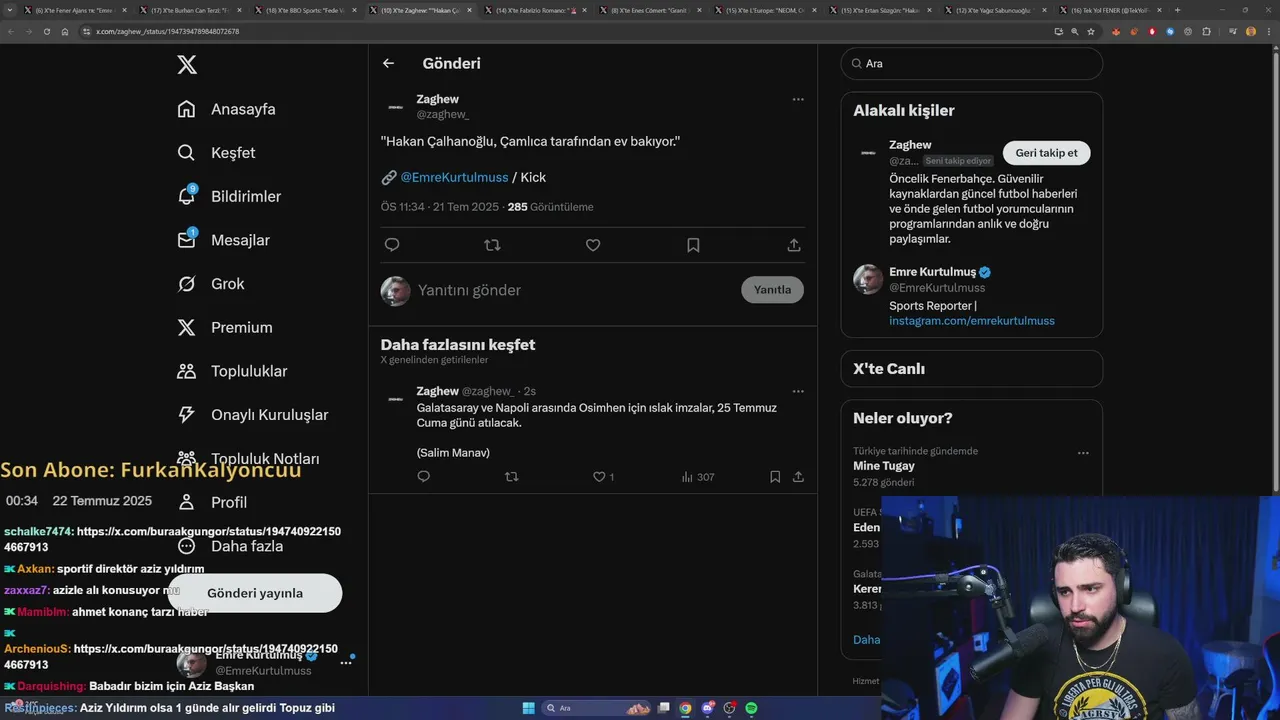This screenshot has width=1280, height=720.
Task: Open Chrome on taskbar
Action: 685,708
